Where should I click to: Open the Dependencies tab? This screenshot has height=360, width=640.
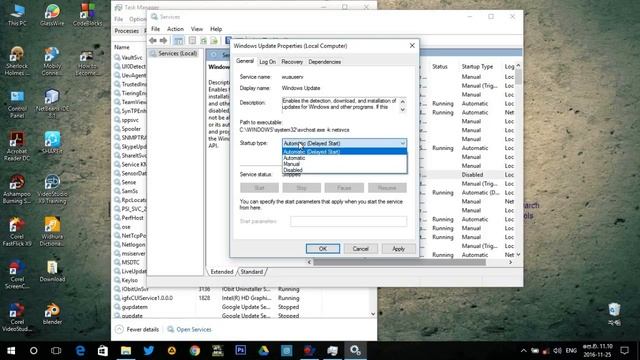(x=324, y=62)
